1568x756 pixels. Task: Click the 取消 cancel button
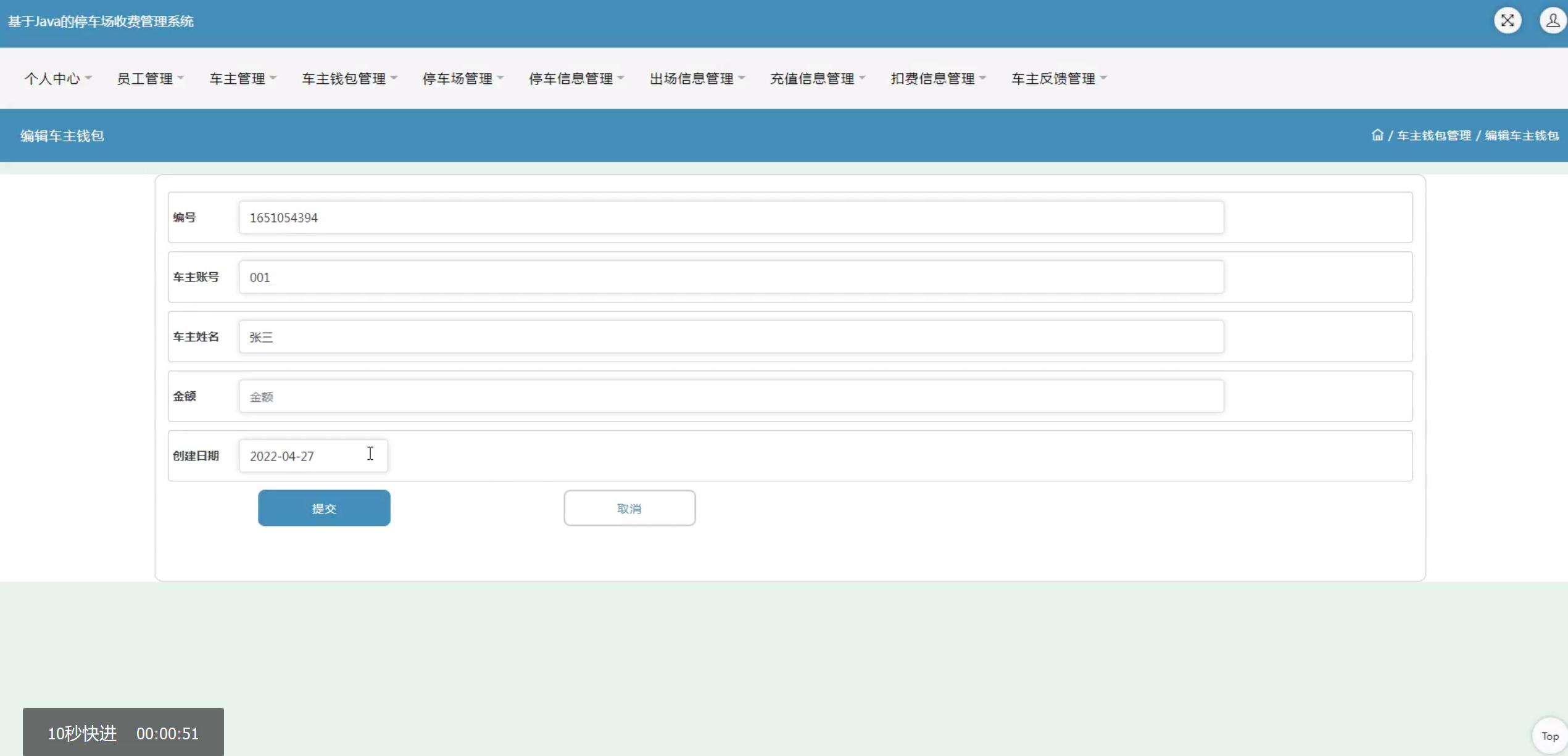pos(629,508)
